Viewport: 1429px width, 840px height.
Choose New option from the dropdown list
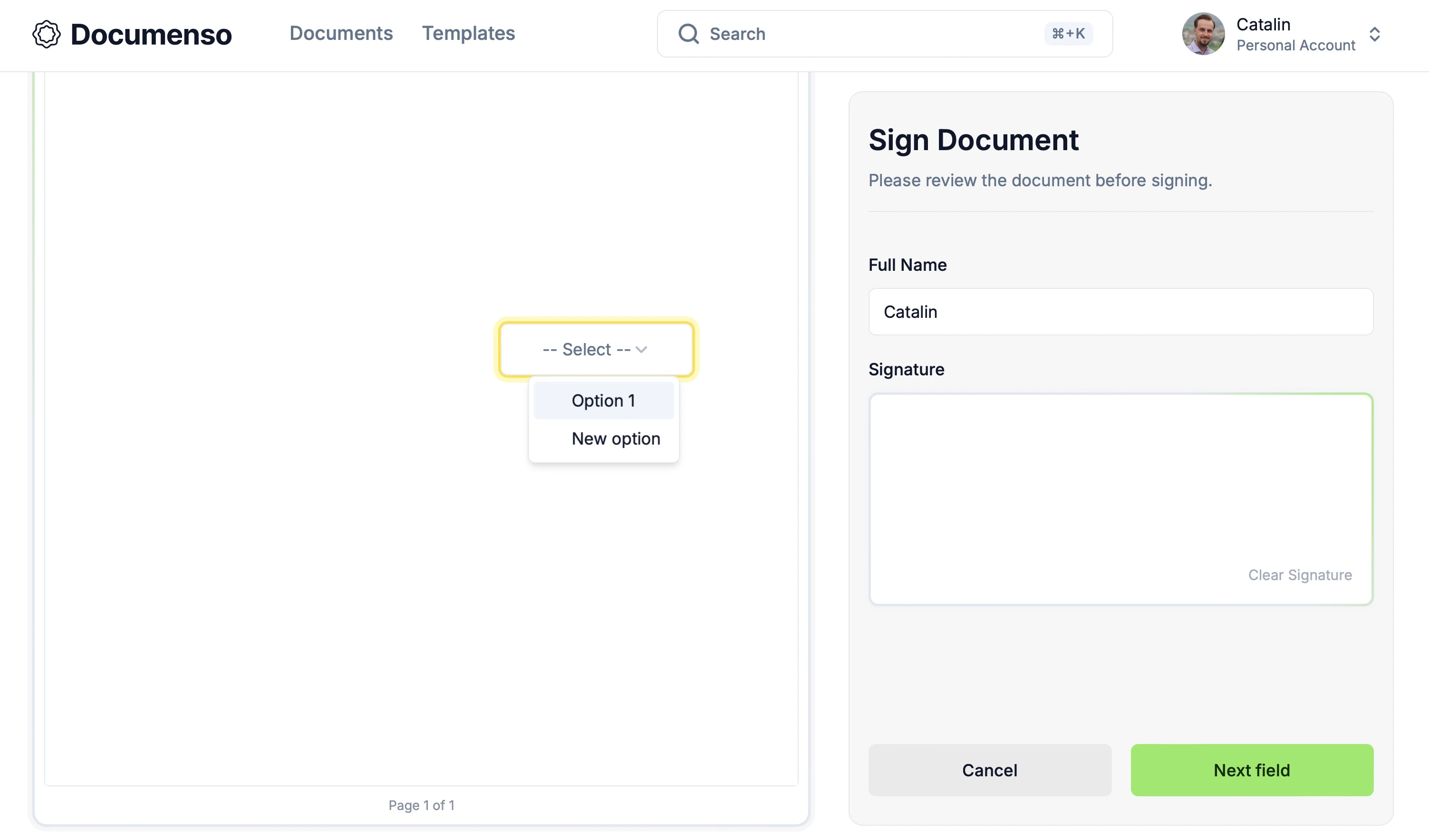(x=616, y=439)
